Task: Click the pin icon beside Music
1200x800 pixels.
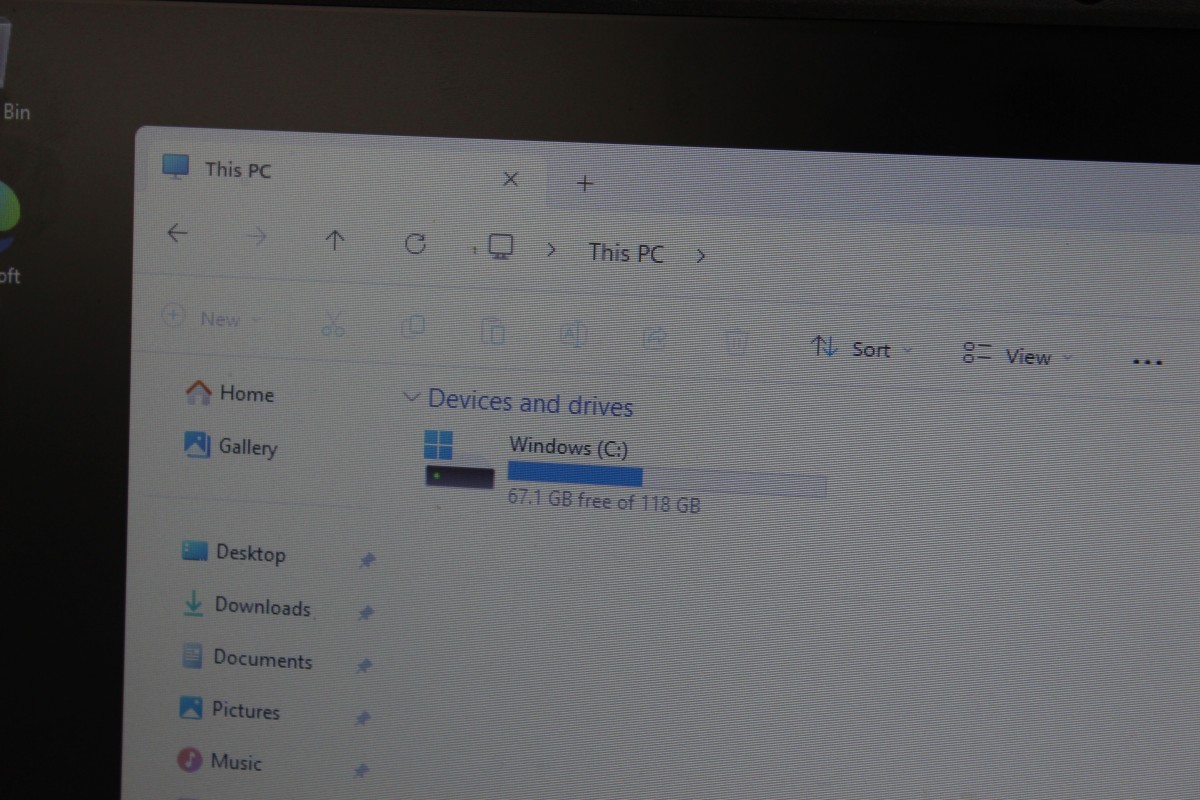Action: click(361, 770)
